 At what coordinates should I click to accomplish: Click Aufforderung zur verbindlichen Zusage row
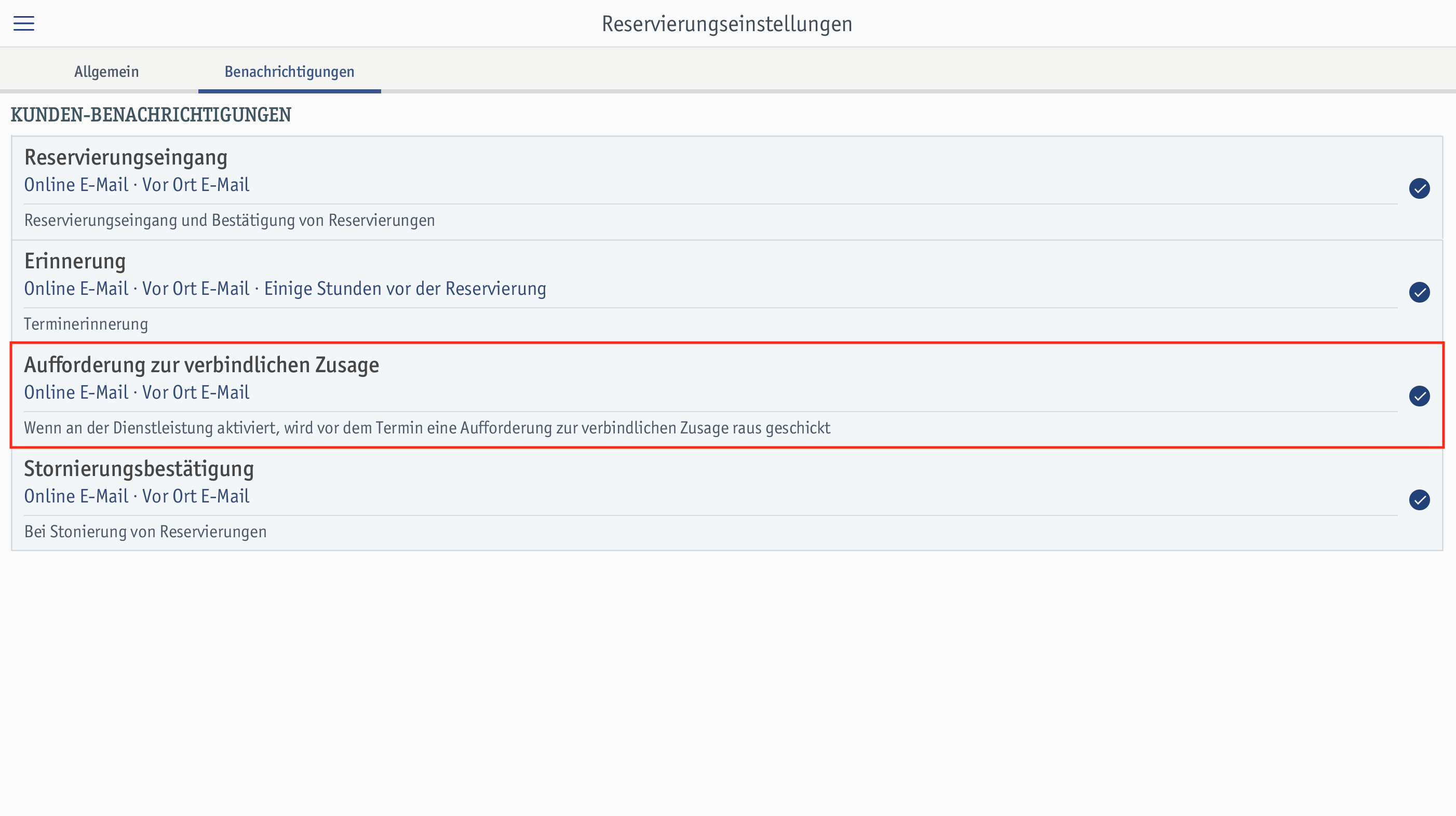coord(728,395)
